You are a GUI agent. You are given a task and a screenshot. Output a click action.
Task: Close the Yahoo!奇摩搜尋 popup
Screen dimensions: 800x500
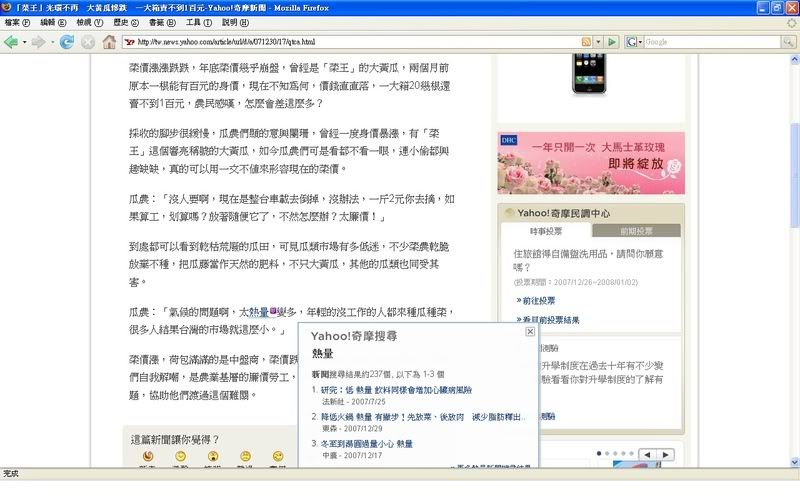coord(530,331)
